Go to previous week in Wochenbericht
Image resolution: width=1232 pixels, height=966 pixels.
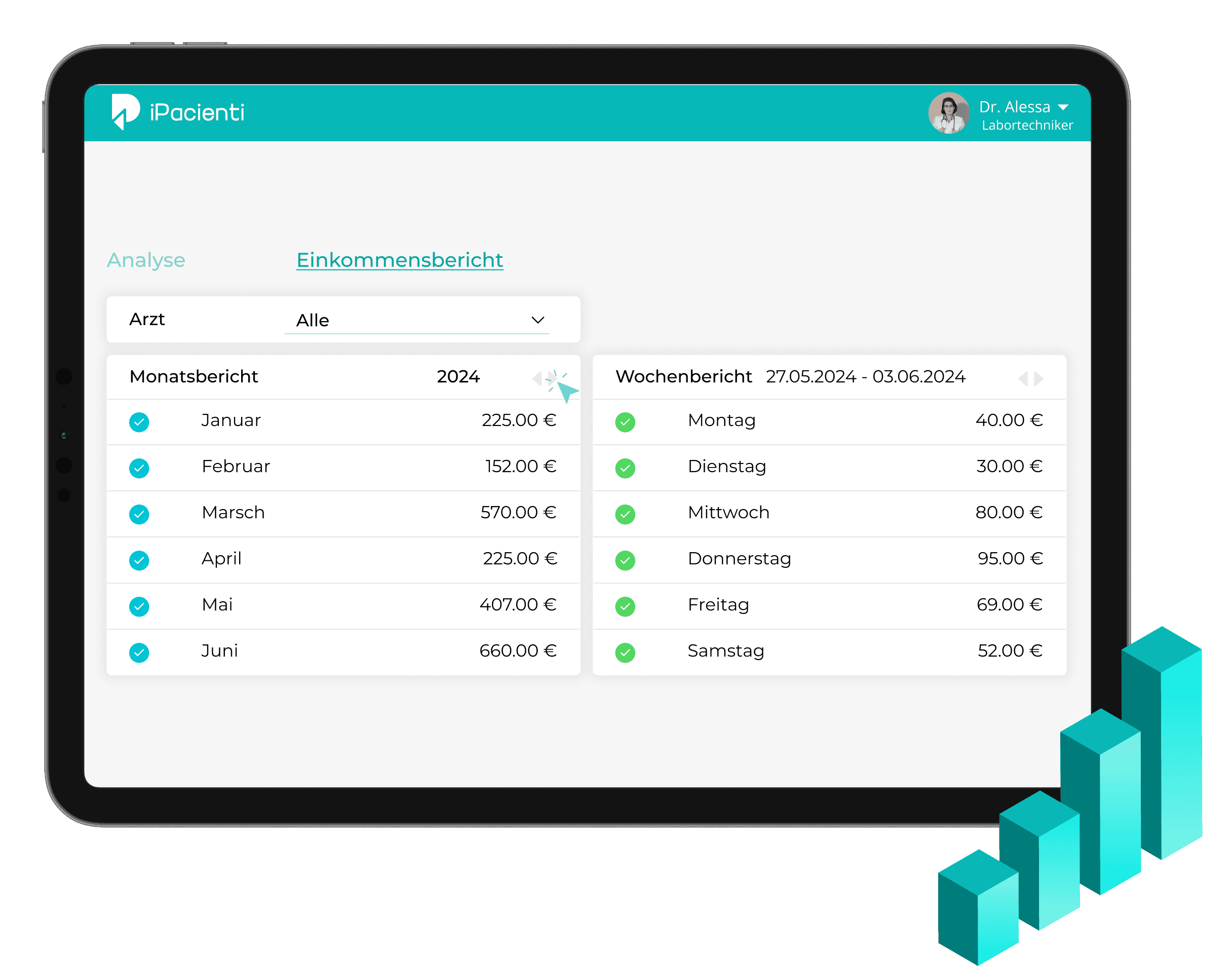[1023, 378]
